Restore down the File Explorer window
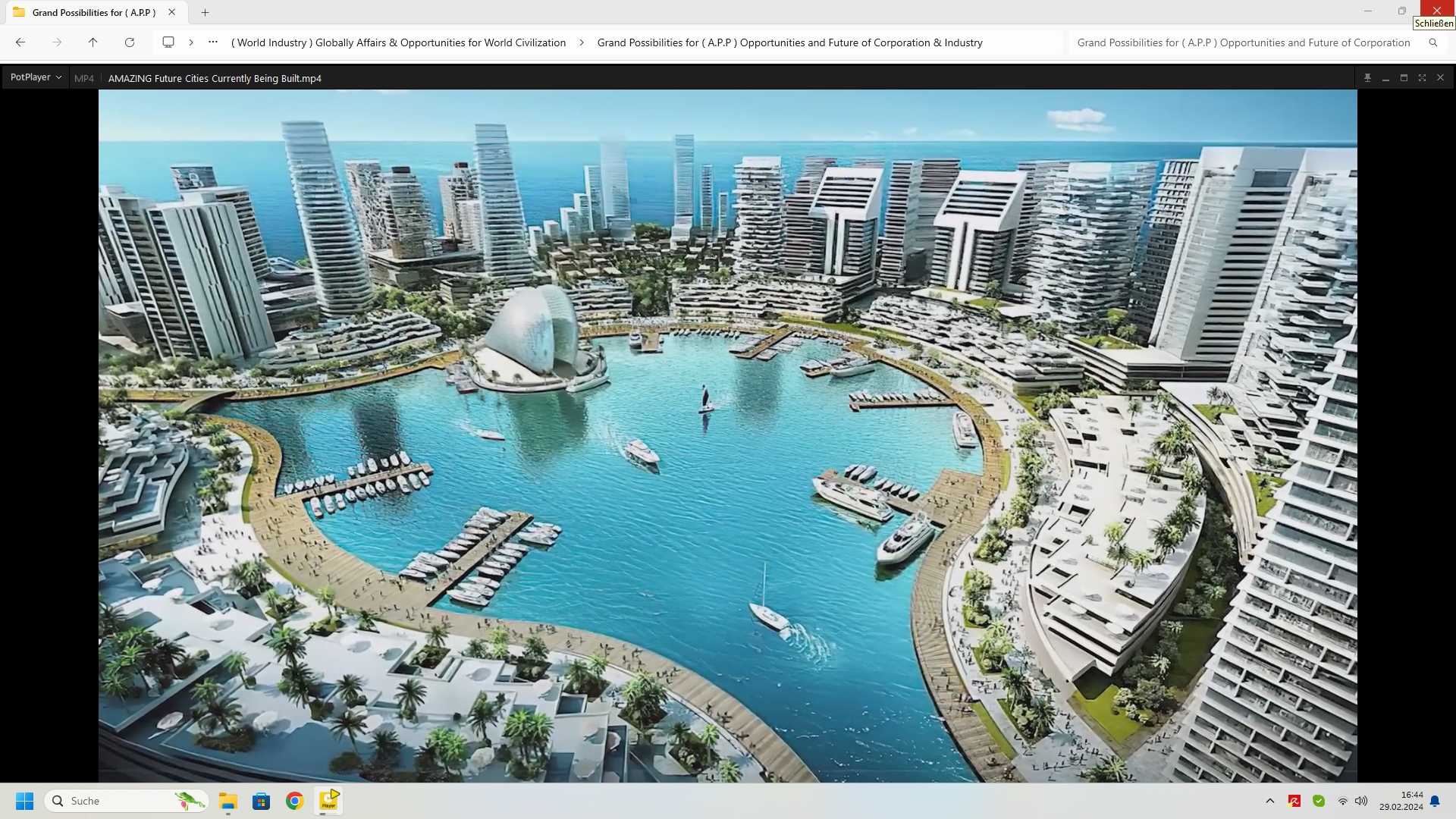The width and height of the screenshot is (1456, 819). 1402,11
